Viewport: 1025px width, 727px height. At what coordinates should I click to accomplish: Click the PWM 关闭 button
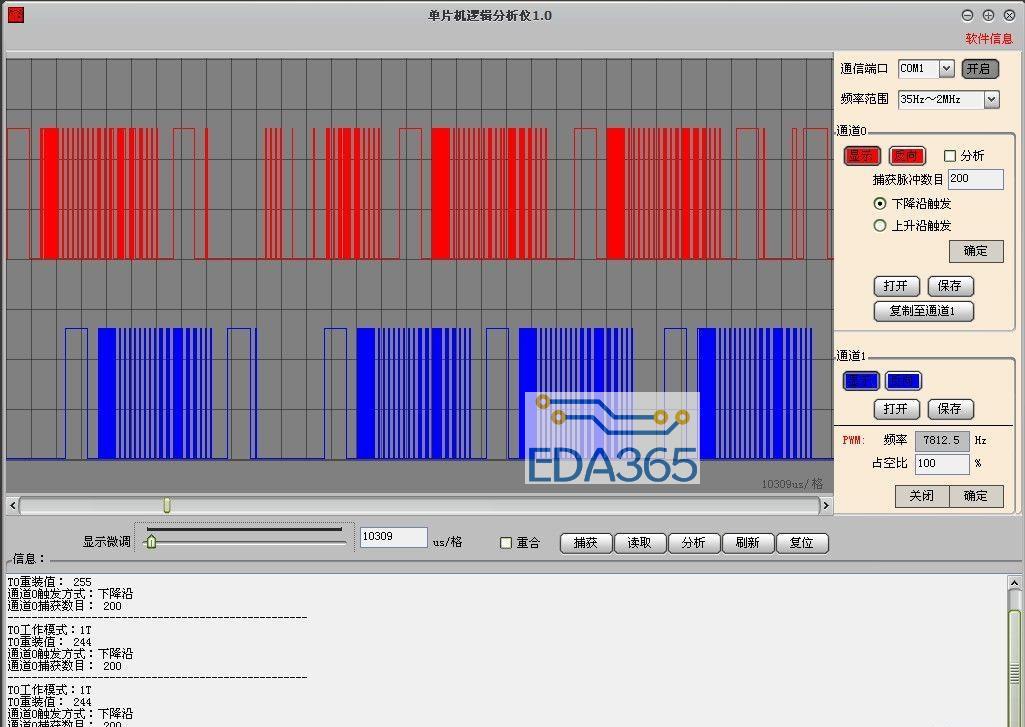(922, 496)
